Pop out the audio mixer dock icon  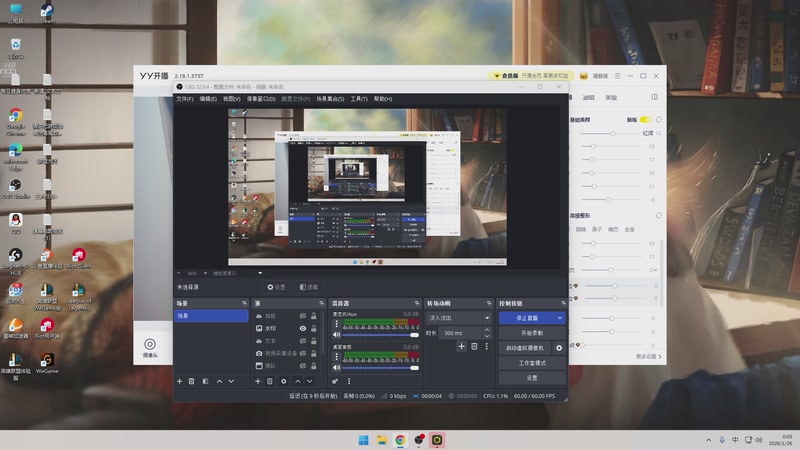coord(417,303)
